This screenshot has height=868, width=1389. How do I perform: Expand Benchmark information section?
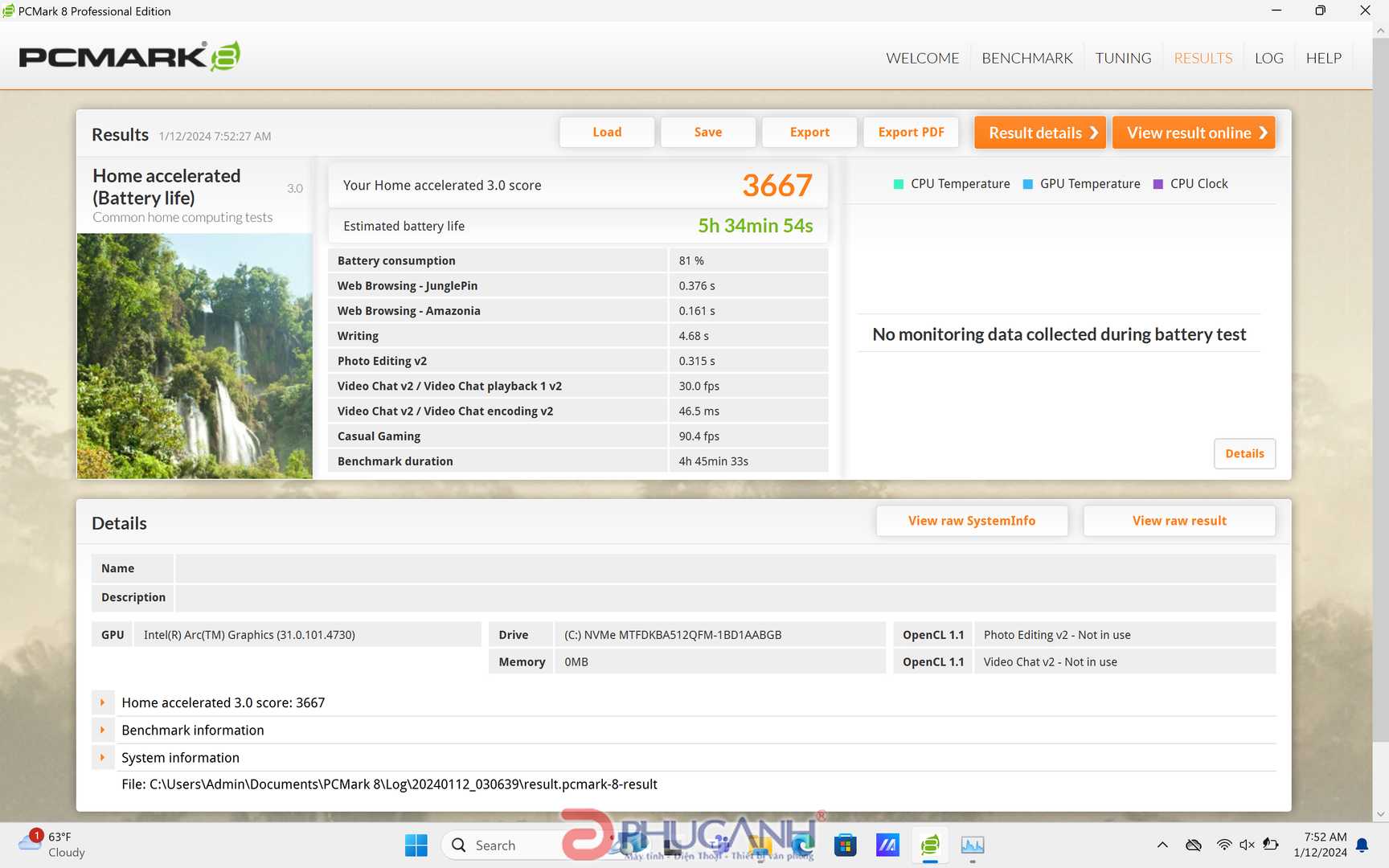(x=102, y=730)
